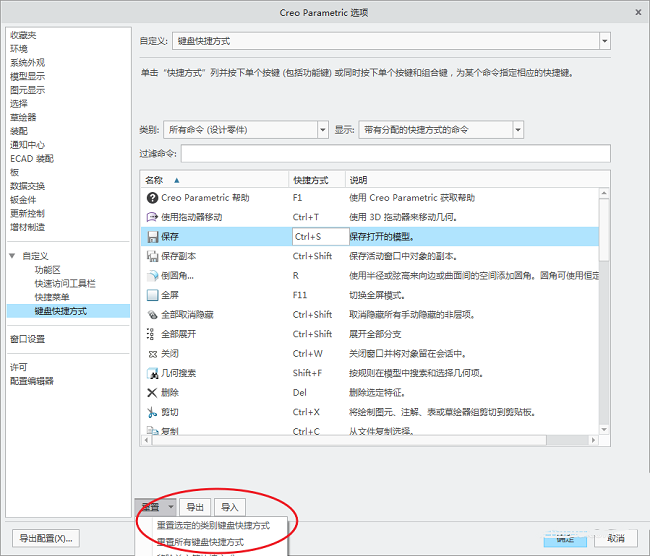Image resolution: width=650 pixels, height=556 pixels.
Task: Click the 删除 X icon
Action: point(152,392)
